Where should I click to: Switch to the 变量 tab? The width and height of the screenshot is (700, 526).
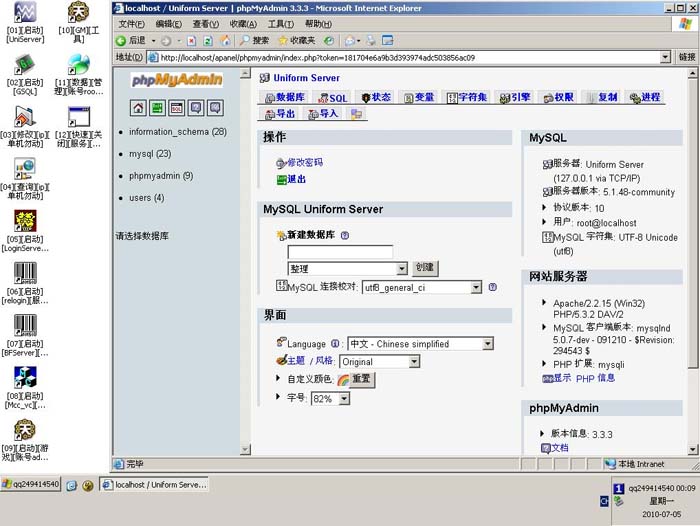pos(419,97)
